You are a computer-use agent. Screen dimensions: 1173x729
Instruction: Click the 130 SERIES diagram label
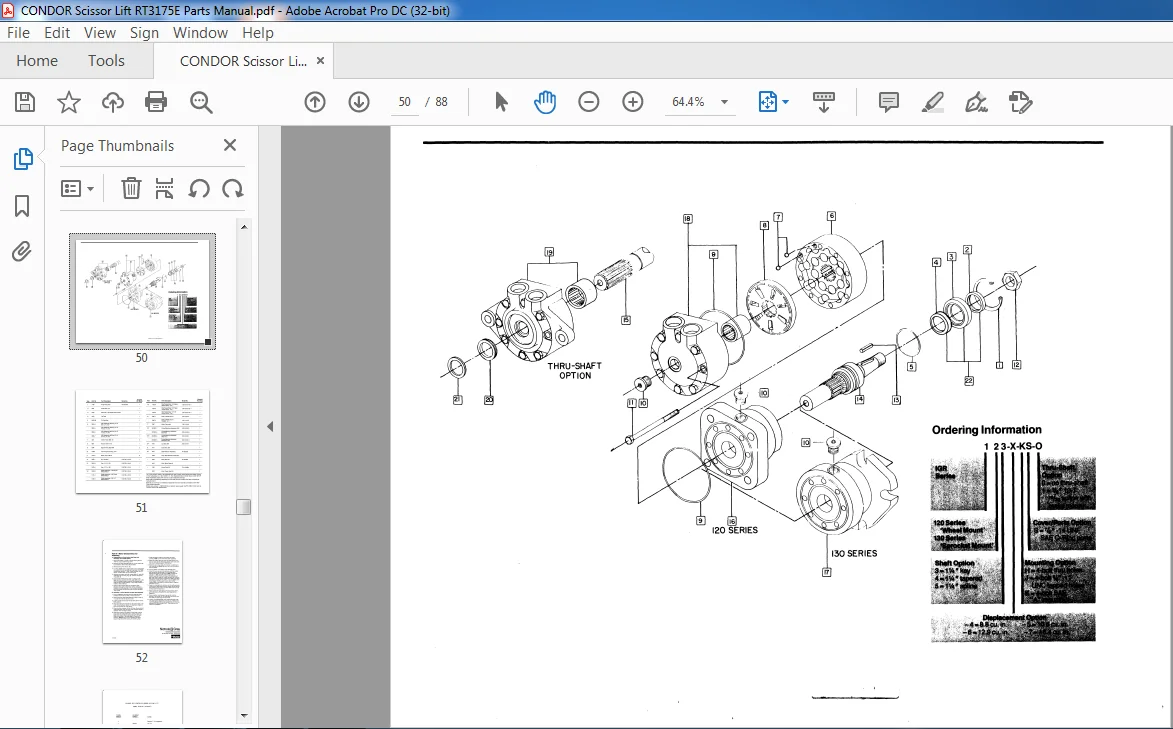[x=854, y=553]
